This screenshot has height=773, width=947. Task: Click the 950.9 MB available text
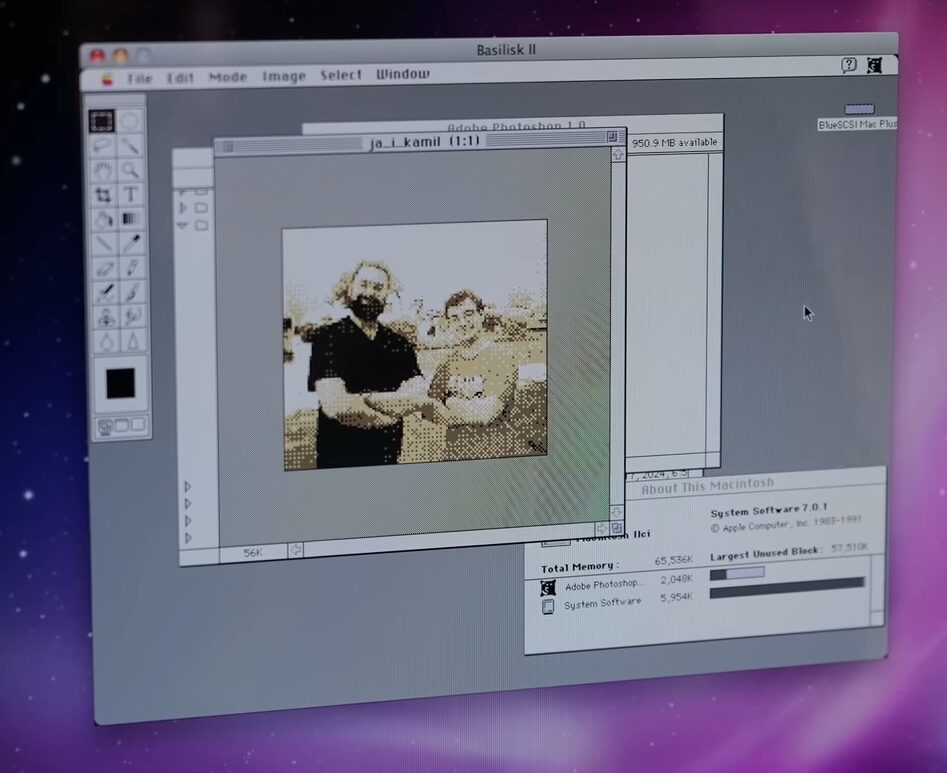675,143
